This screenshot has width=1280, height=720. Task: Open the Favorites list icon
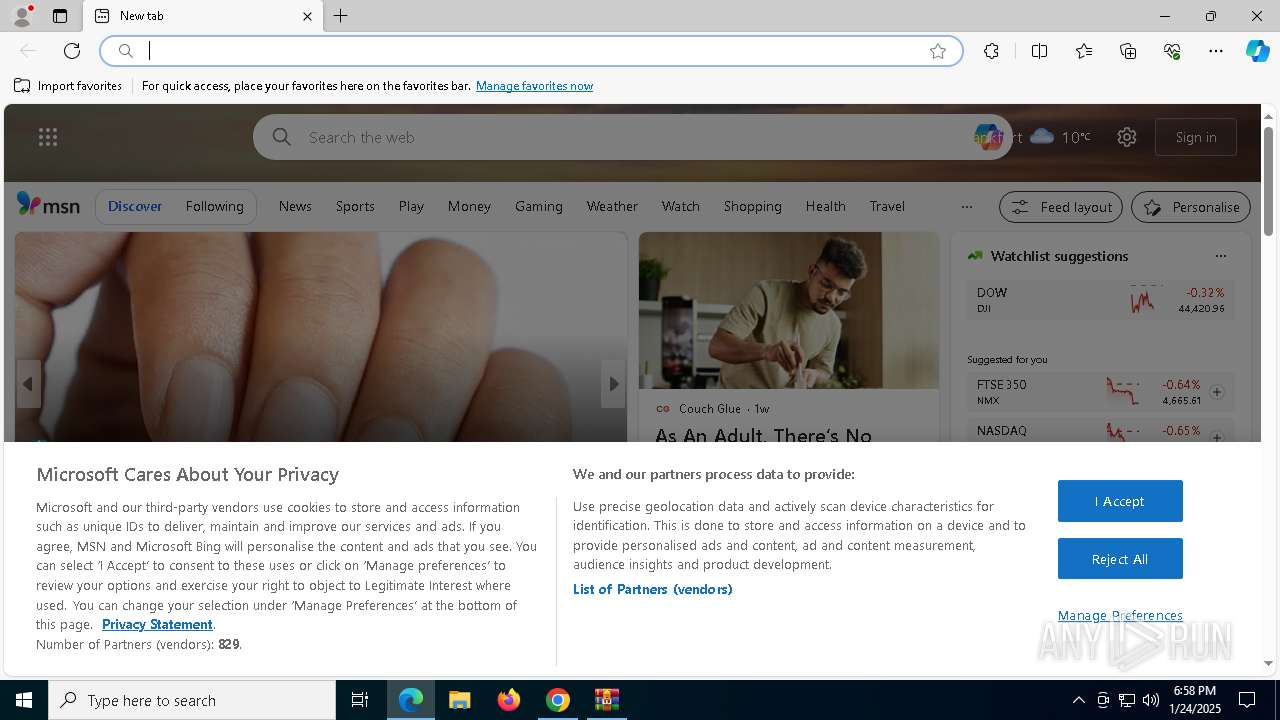pyautogui.click(x=1084, y=51)
